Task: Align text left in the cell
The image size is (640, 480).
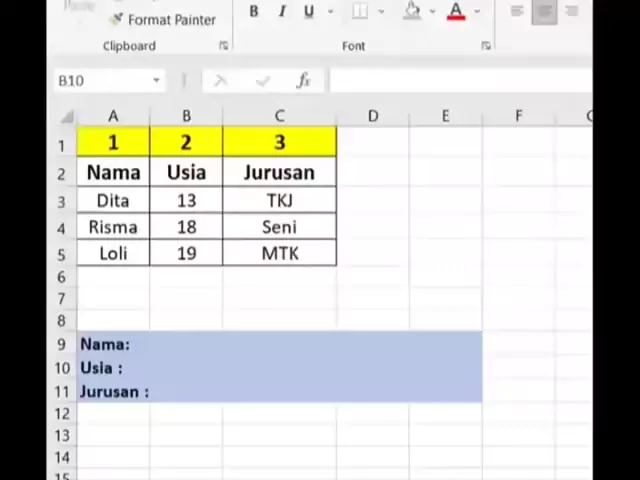Action: coord(517,11)
